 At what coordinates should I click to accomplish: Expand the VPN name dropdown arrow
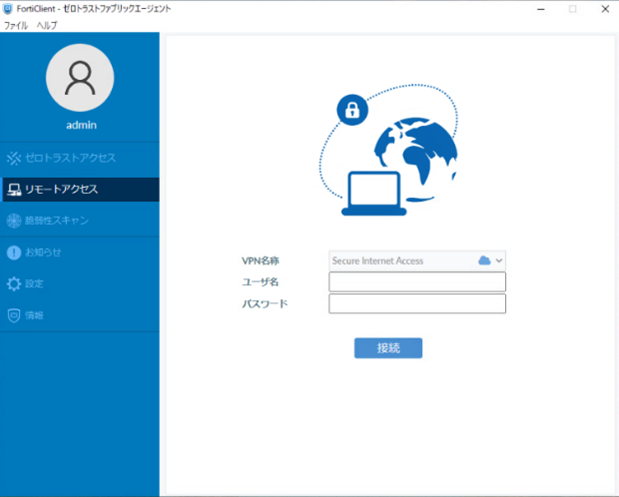click(x=499, y=261)
